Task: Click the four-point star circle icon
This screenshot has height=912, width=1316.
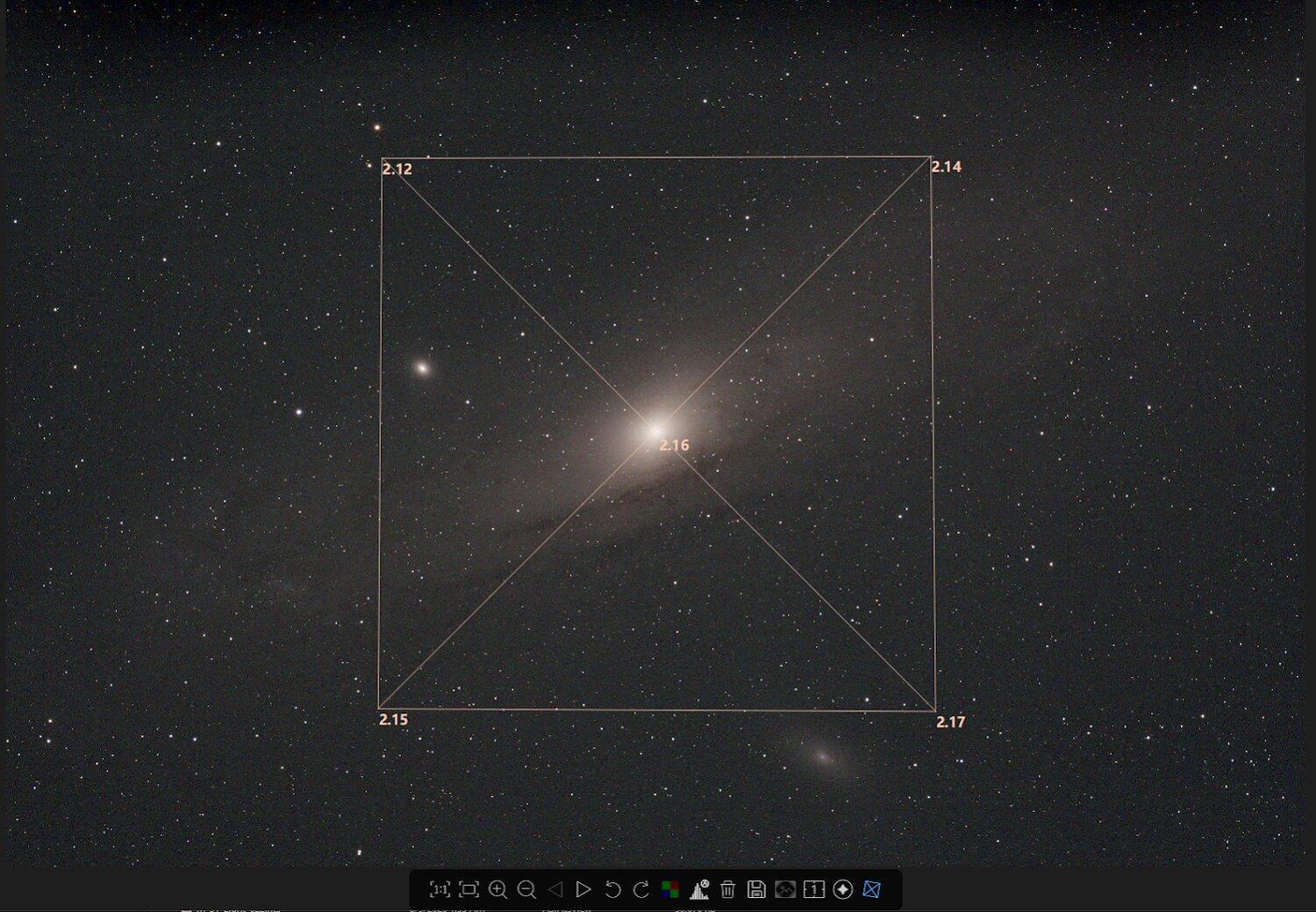Action: point(843,889)
